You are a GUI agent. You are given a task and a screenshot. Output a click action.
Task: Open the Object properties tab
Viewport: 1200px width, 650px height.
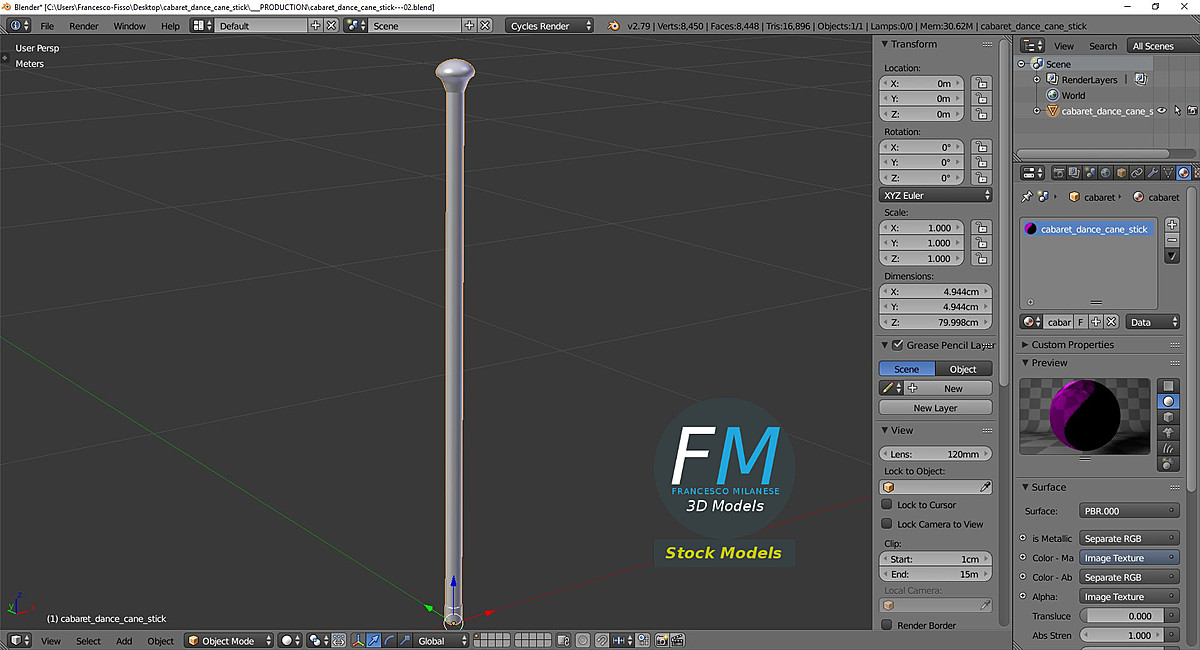pyautogui.click(x=1122, y=173)
